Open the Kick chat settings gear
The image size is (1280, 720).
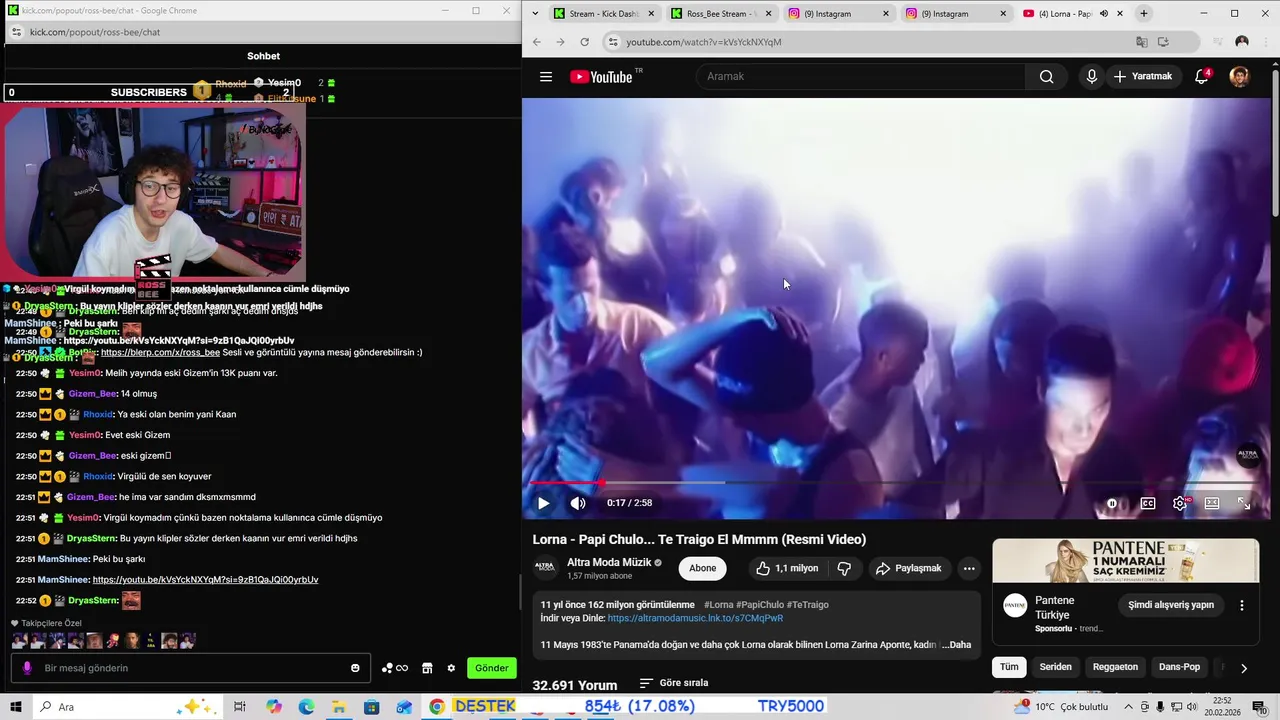pos(451,668)
